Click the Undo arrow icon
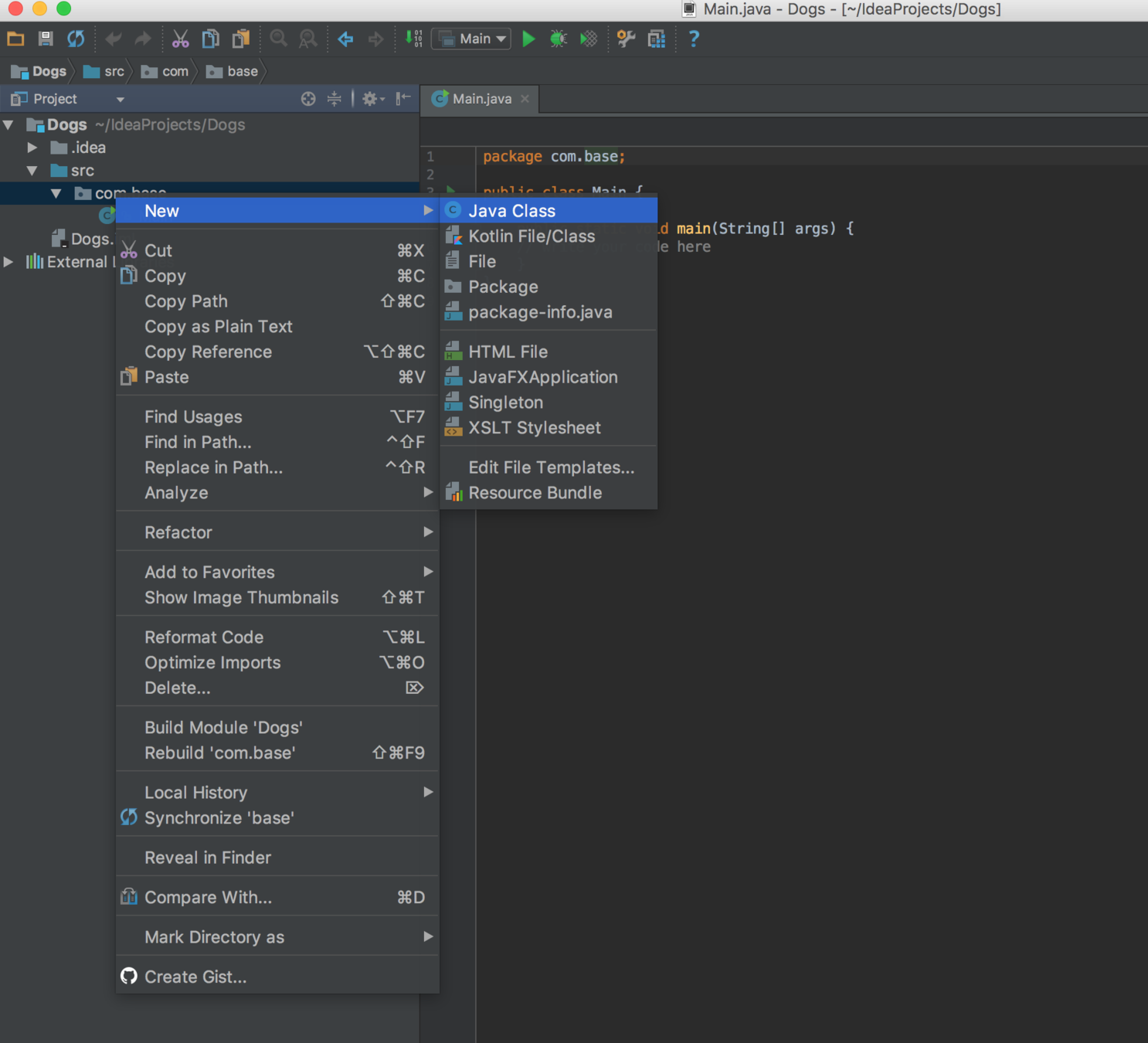This screenshot has height=1043, width=1148. click(114, 39)
